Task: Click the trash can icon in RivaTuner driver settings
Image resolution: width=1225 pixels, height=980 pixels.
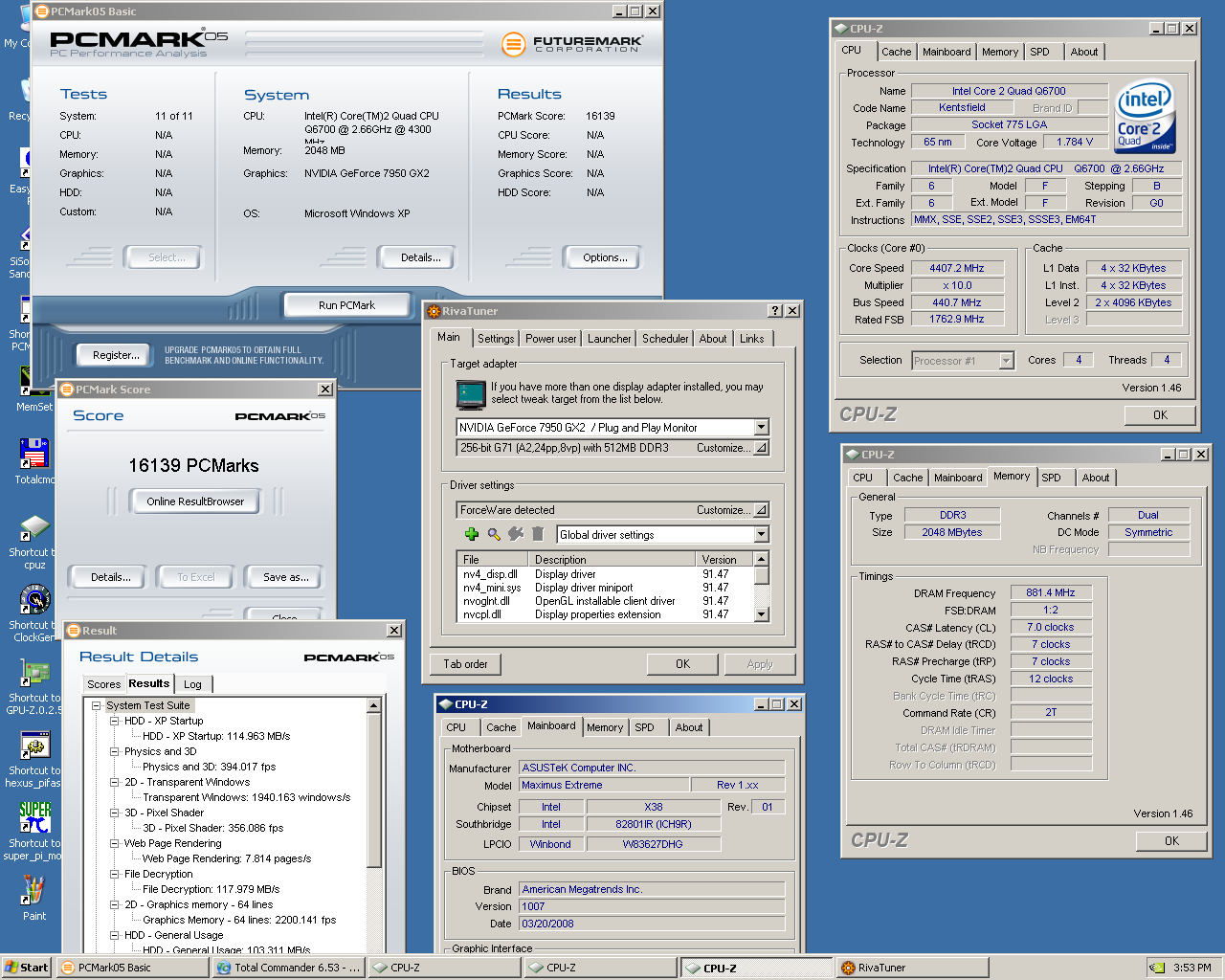Action: point(538,534)
